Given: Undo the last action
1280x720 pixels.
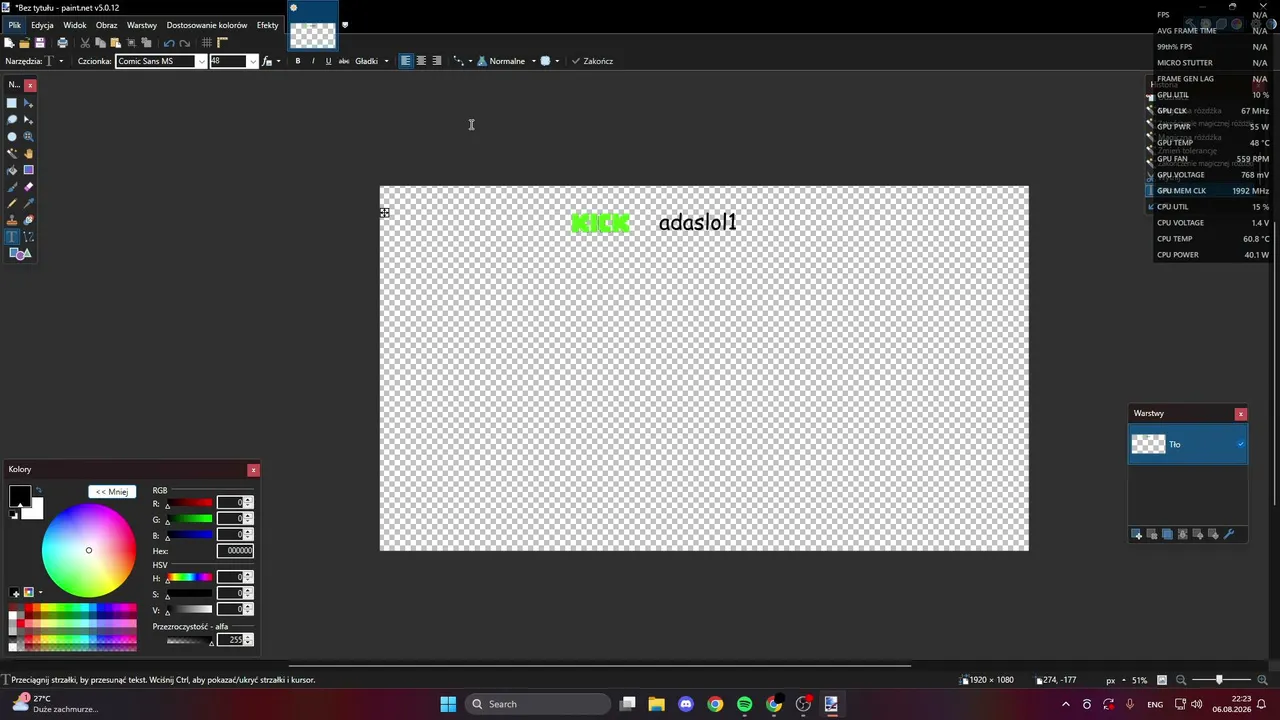Looking at the screenshot, I should (169, 43).
